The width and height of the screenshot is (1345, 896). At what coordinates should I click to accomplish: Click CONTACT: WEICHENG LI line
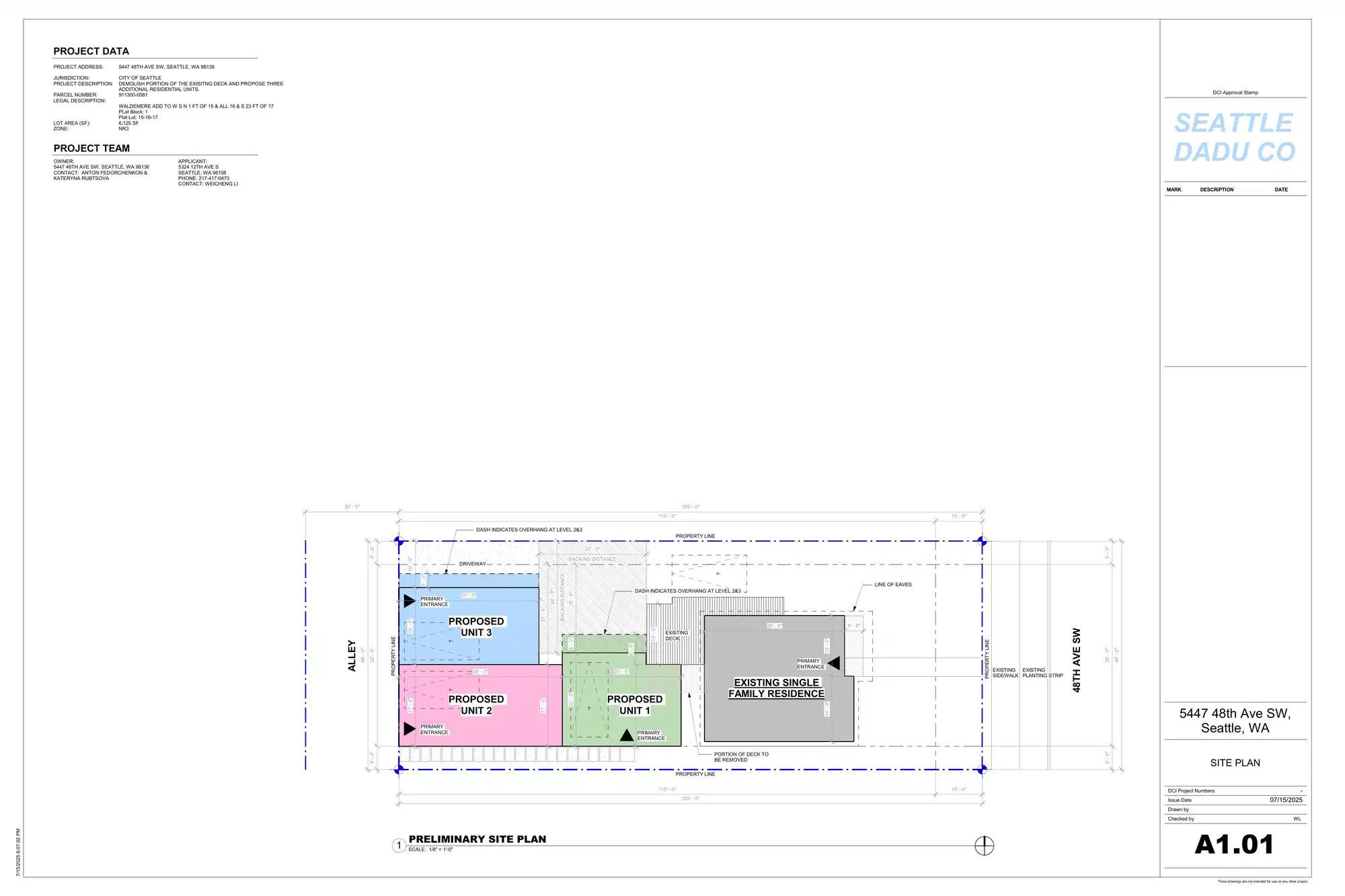pos(208,184)
